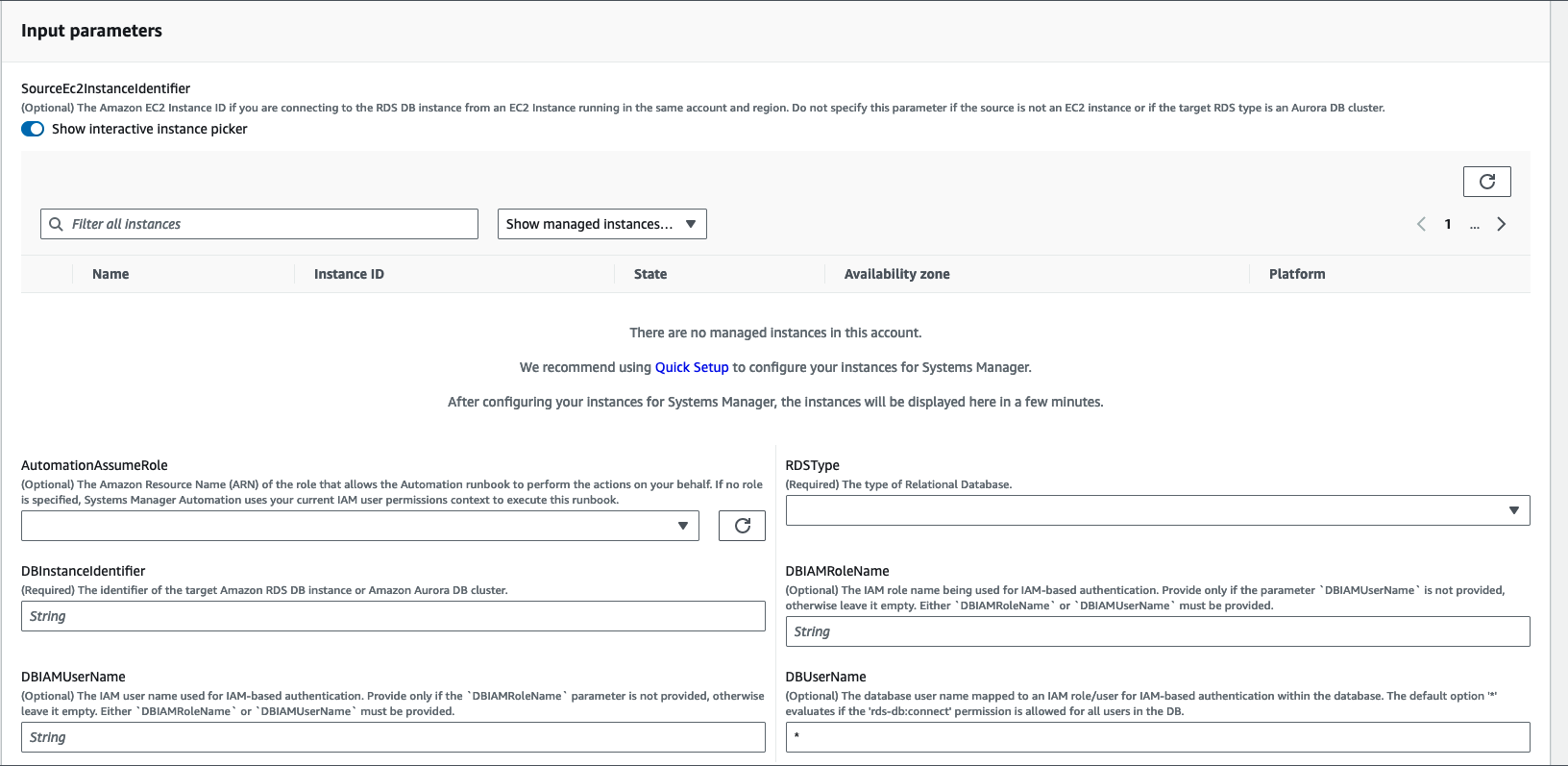Open the Quick Setup link
The height and width of the screenshot is (766, 1568).
[692, 366]
